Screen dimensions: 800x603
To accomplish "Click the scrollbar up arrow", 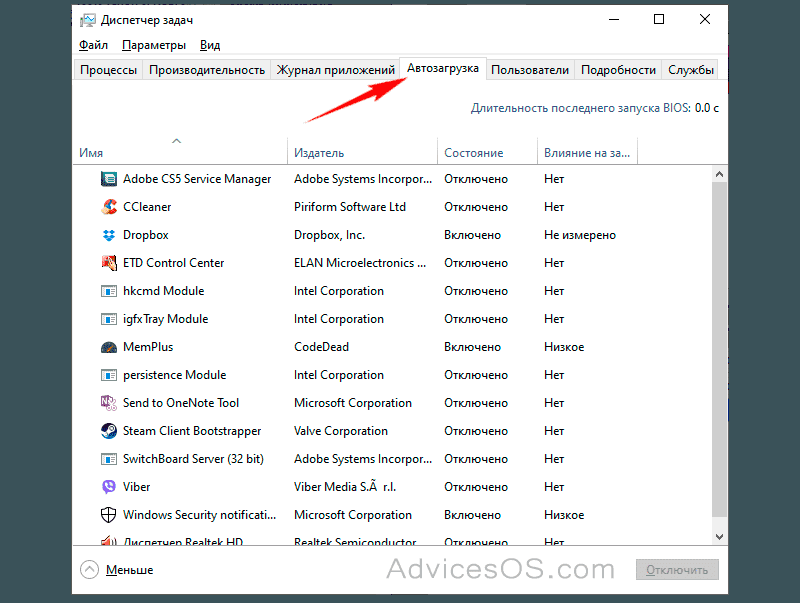I will (719, 174).
